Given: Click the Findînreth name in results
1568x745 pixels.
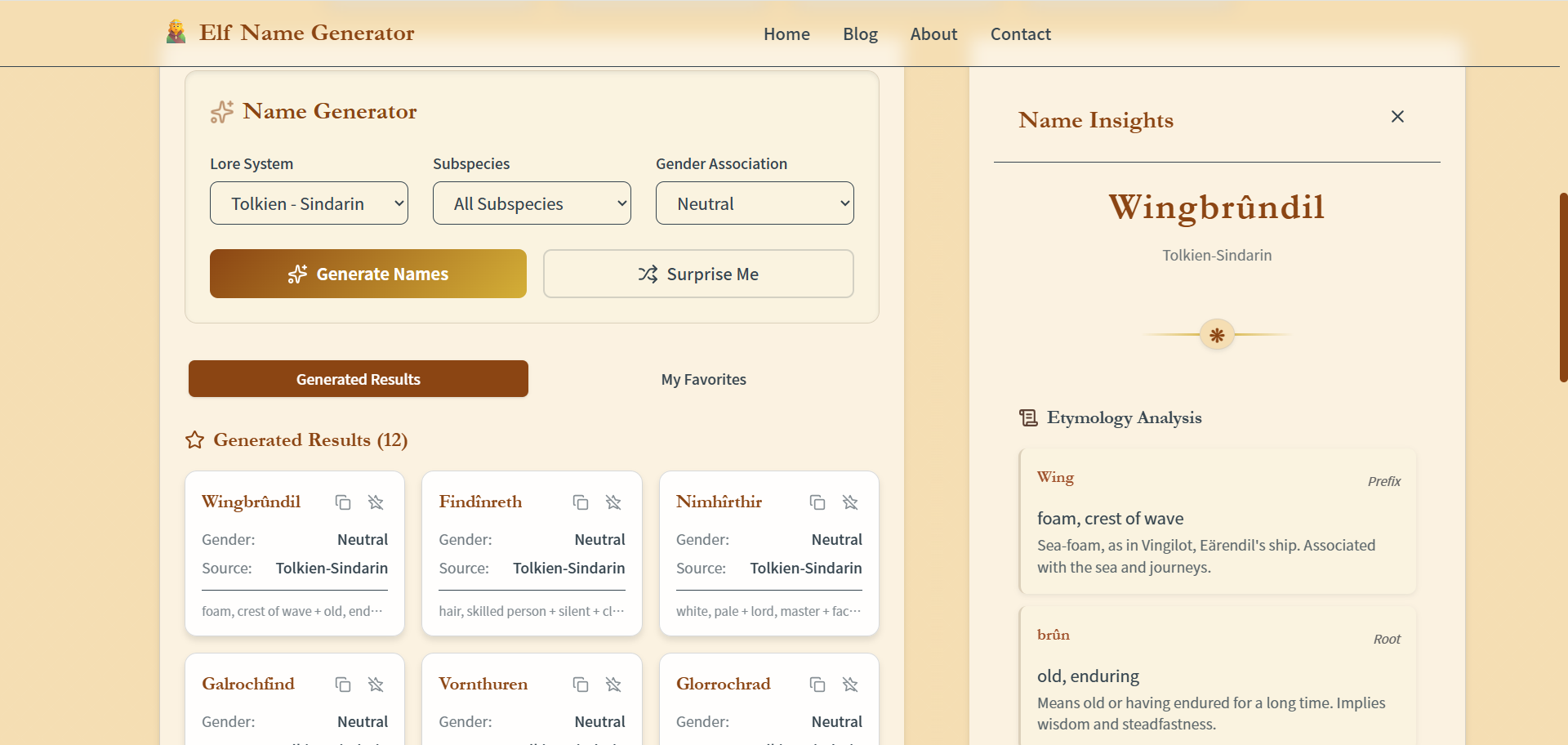Looking at the screenshot, I should (480, 502).
